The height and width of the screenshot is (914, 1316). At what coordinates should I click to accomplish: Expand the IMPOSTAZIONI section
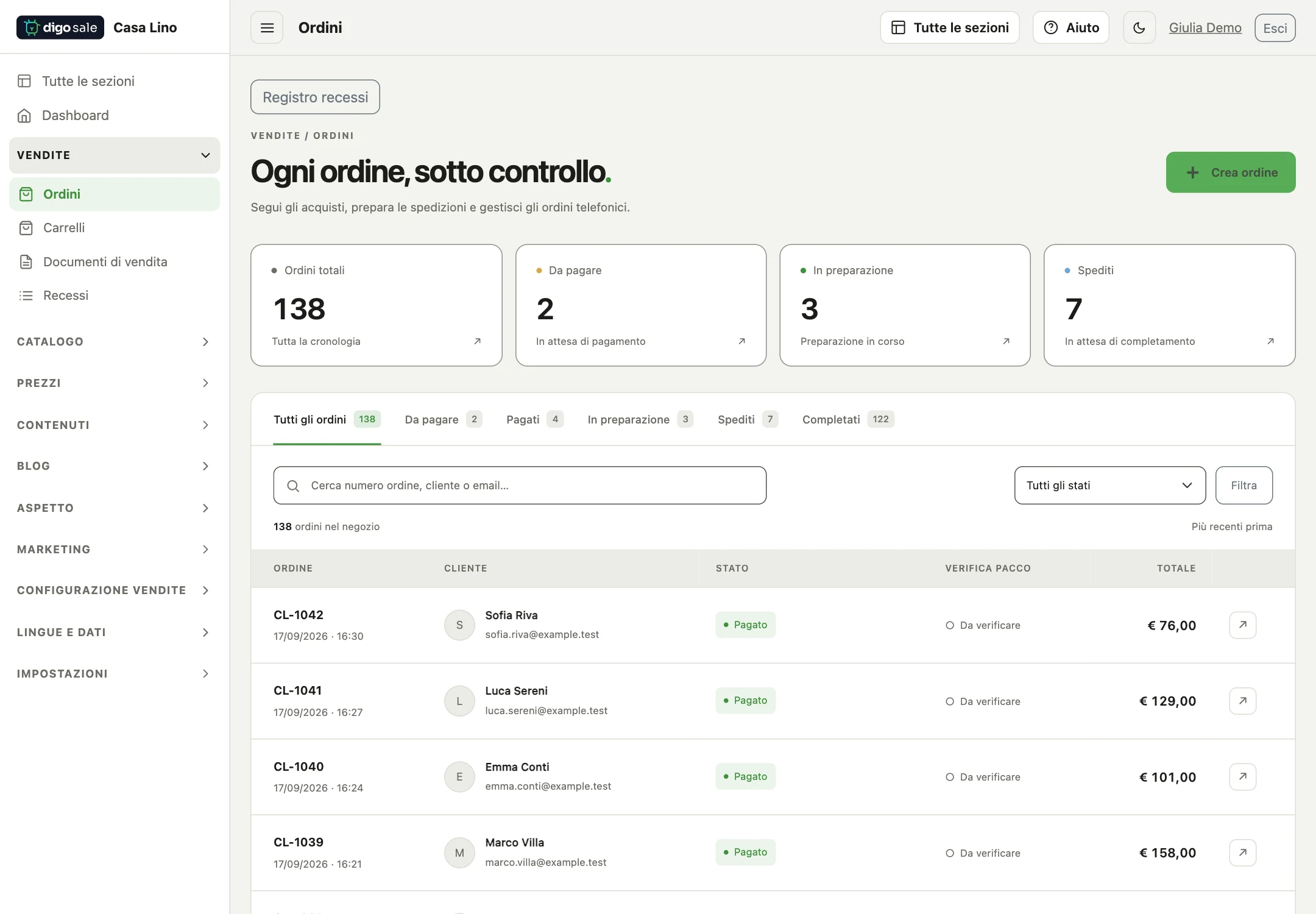click(115, 673)
